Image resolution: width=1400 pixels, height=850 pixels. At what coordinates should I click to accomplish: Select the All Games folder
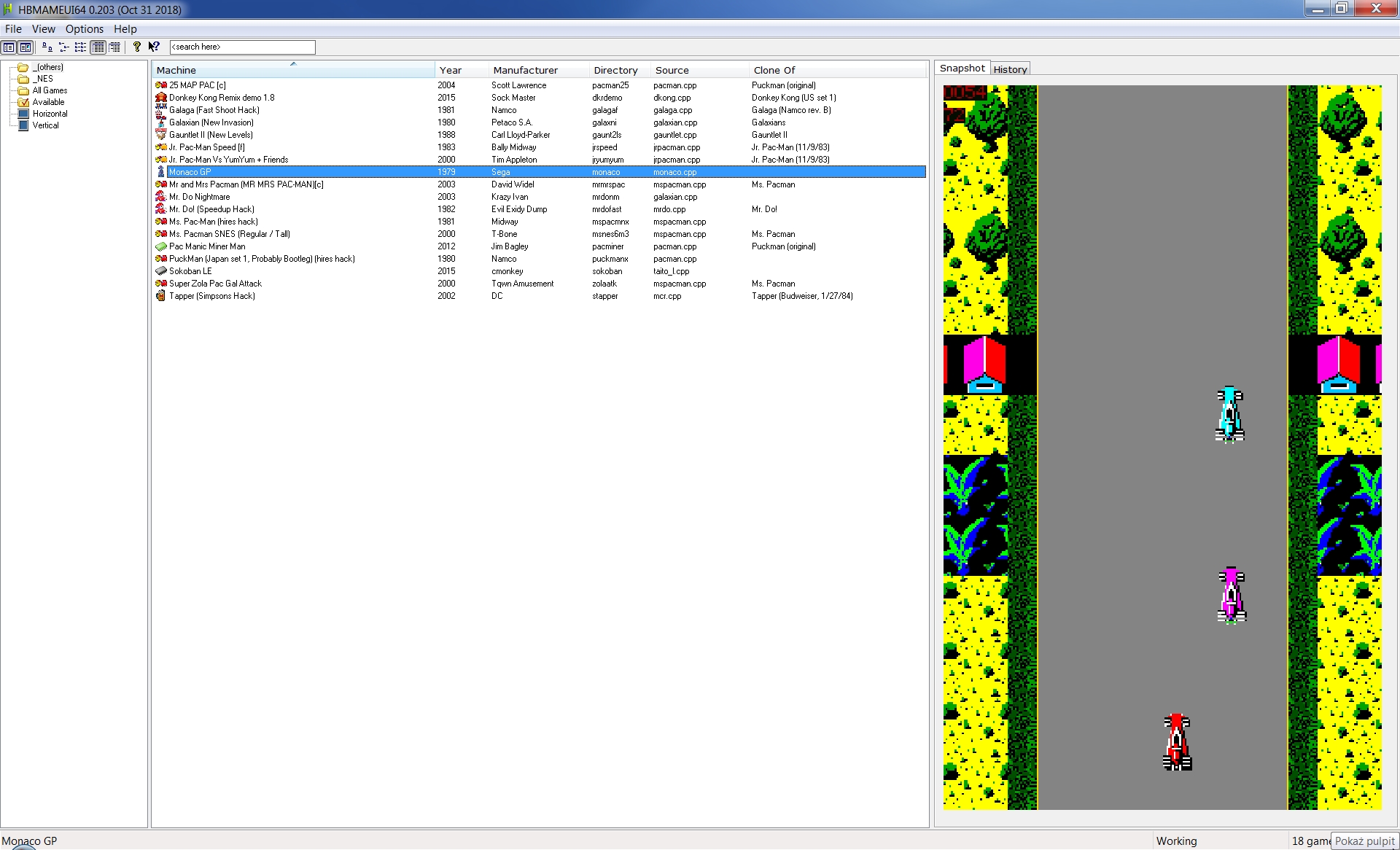point(50,90)
